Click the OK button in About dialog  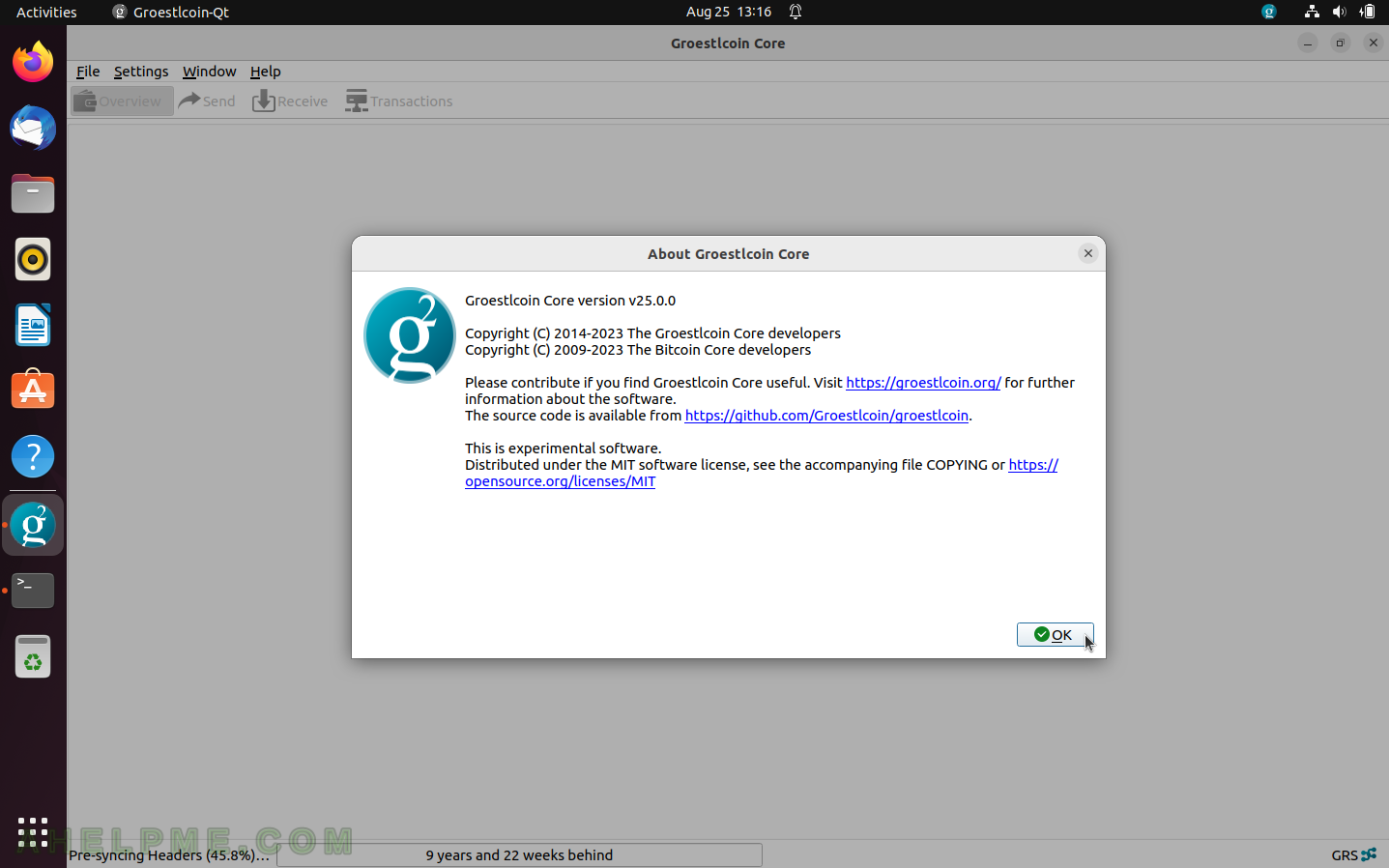click(x=1055, y=635)
